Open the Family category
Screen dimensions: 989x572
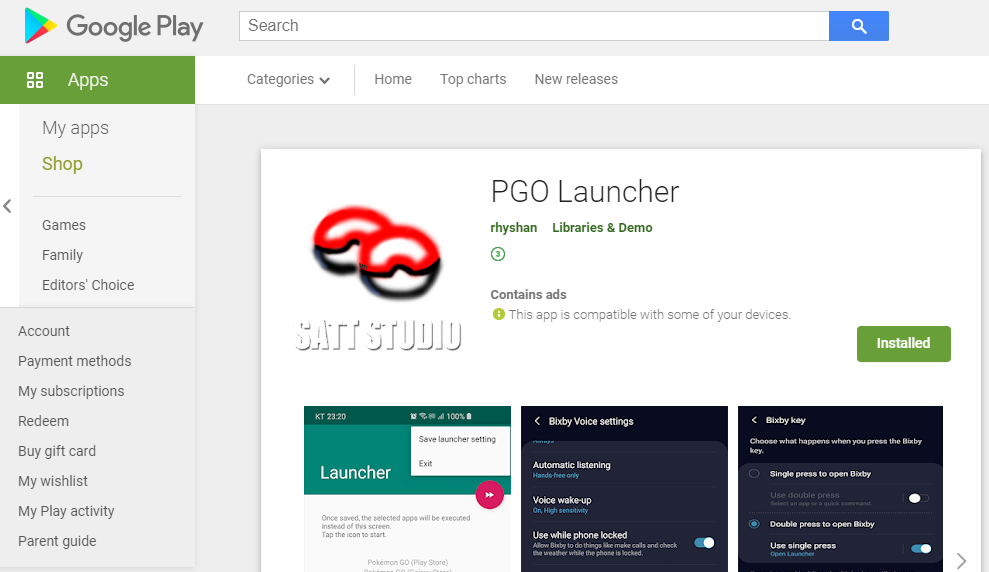pyautogui.click(x=62, y=255)
